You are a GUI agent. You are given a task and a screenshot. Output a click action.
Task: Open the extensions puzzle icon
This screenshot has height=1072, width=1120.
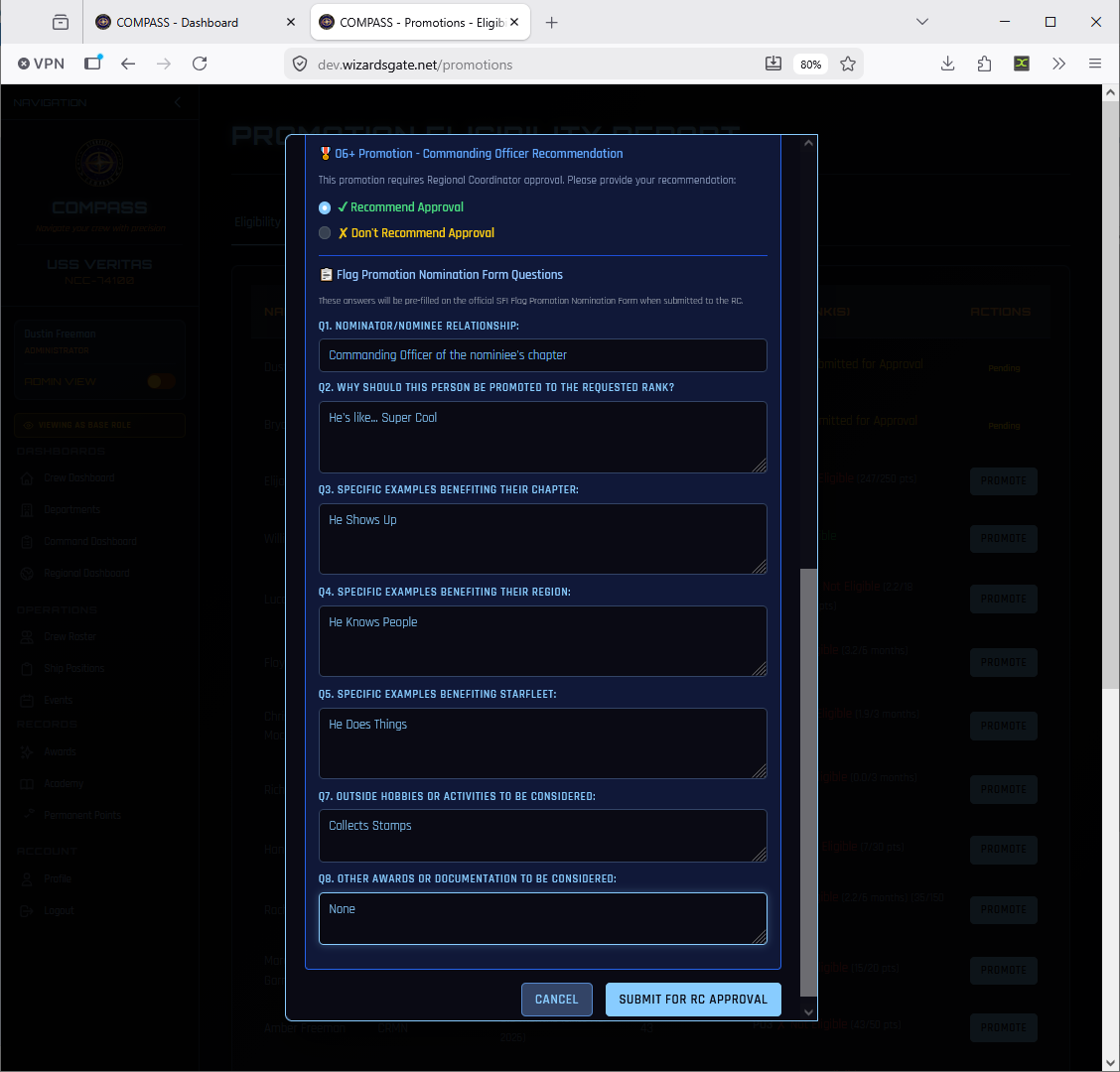[984, 64]
